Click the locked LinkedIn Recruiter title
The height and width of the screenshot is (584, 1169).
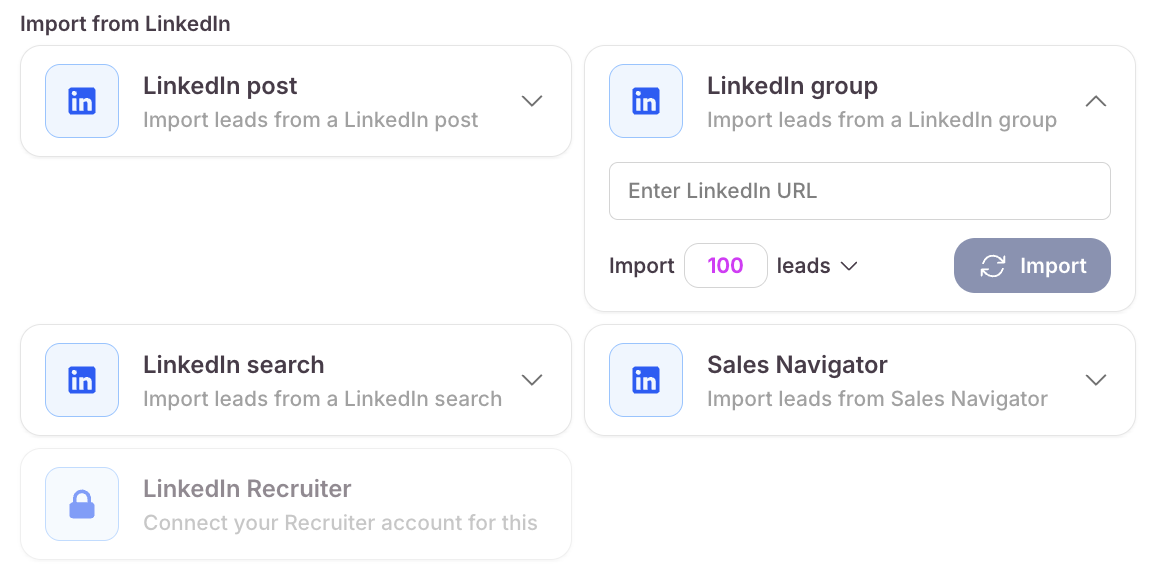(247, 489)
